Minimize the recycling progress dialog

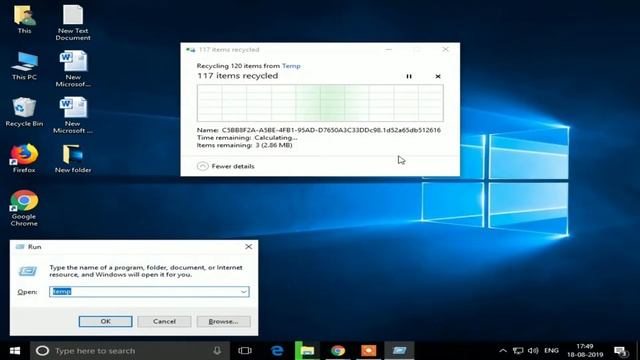(x=389, y=49)
